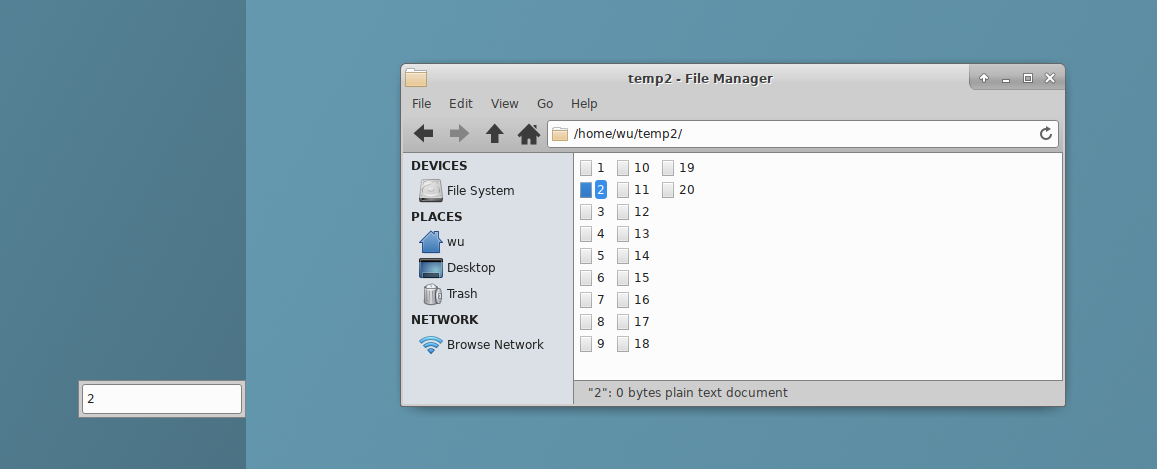Click the rename text box containing 2
The height and width of the screenshot is (469, 1157).
click(x=161, y=399)
